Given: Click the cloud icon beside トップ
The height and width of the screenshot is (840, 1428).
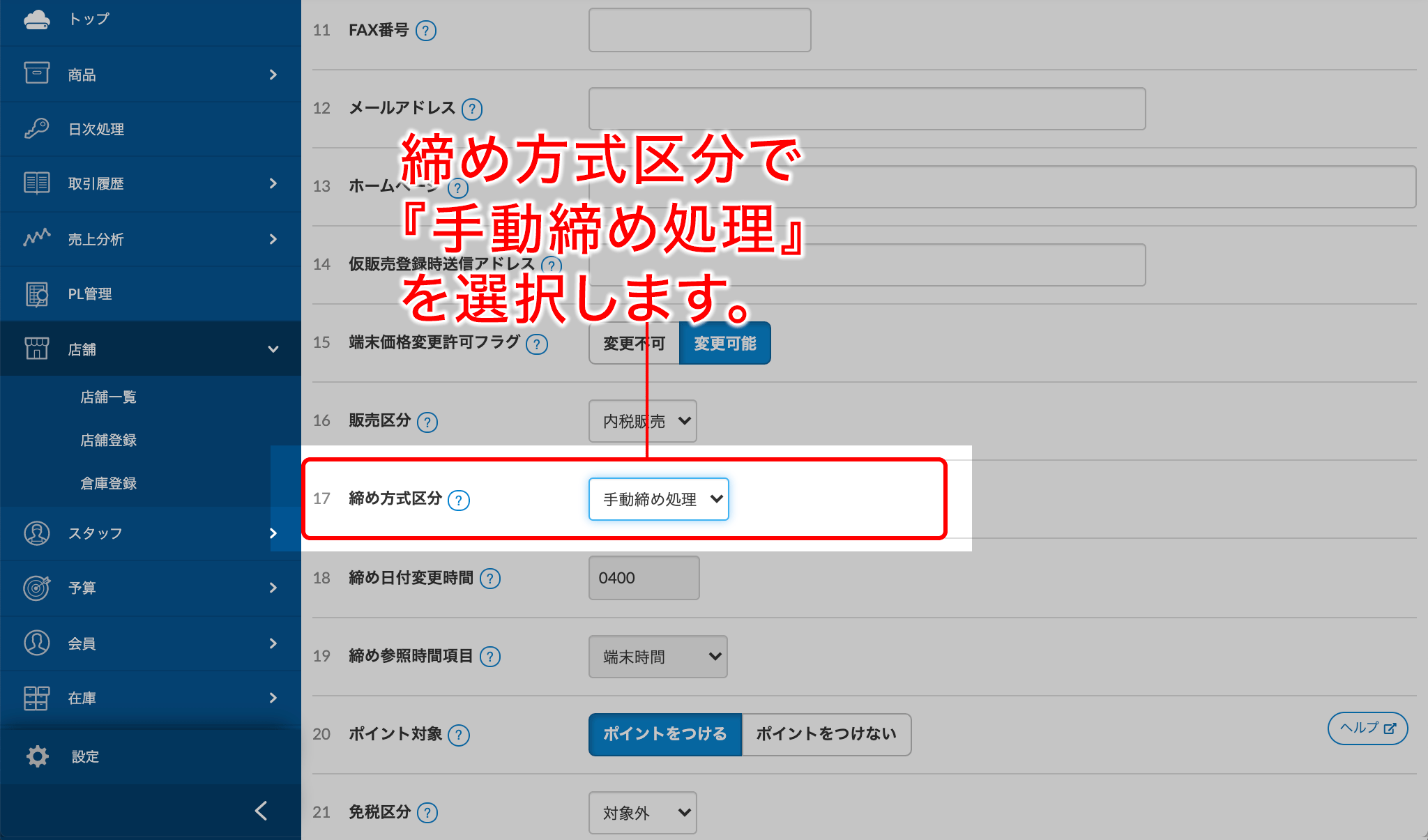Looking at the screenshot, I should pyautogui.click(x=36, y=20).
